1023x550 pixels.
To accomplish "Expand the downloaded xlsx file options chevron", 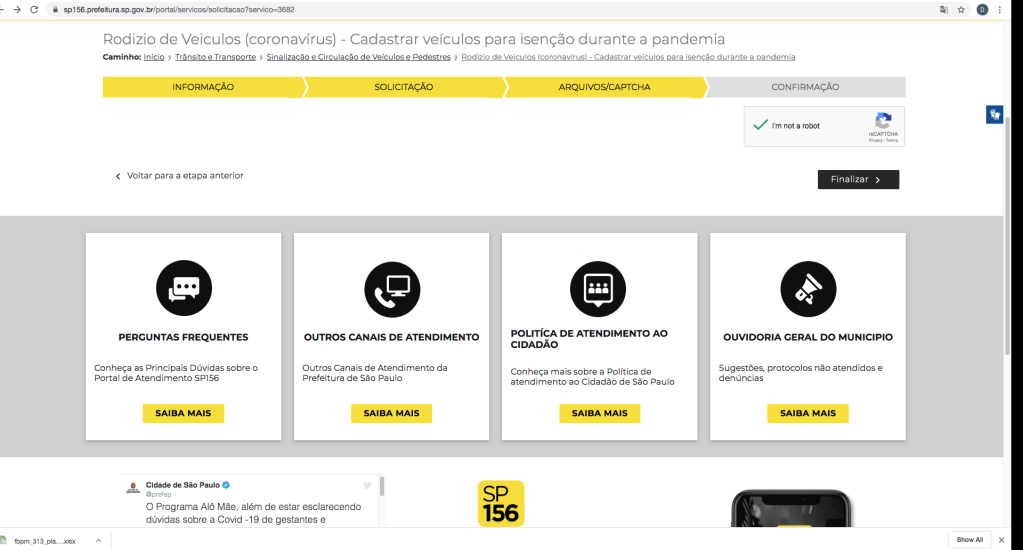I will pos(99,540).
